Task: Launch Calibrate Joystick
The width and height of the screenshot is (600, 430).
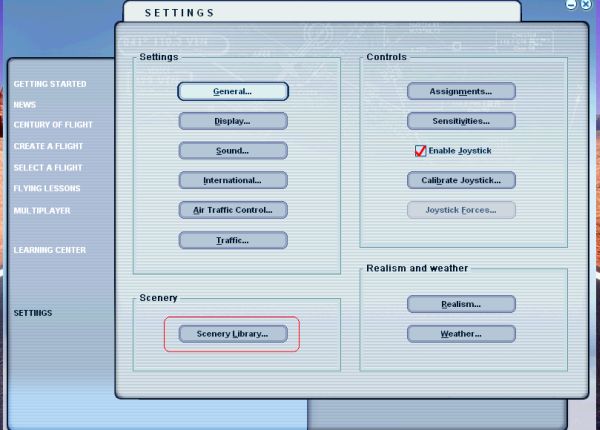Action: pos(461,181)
